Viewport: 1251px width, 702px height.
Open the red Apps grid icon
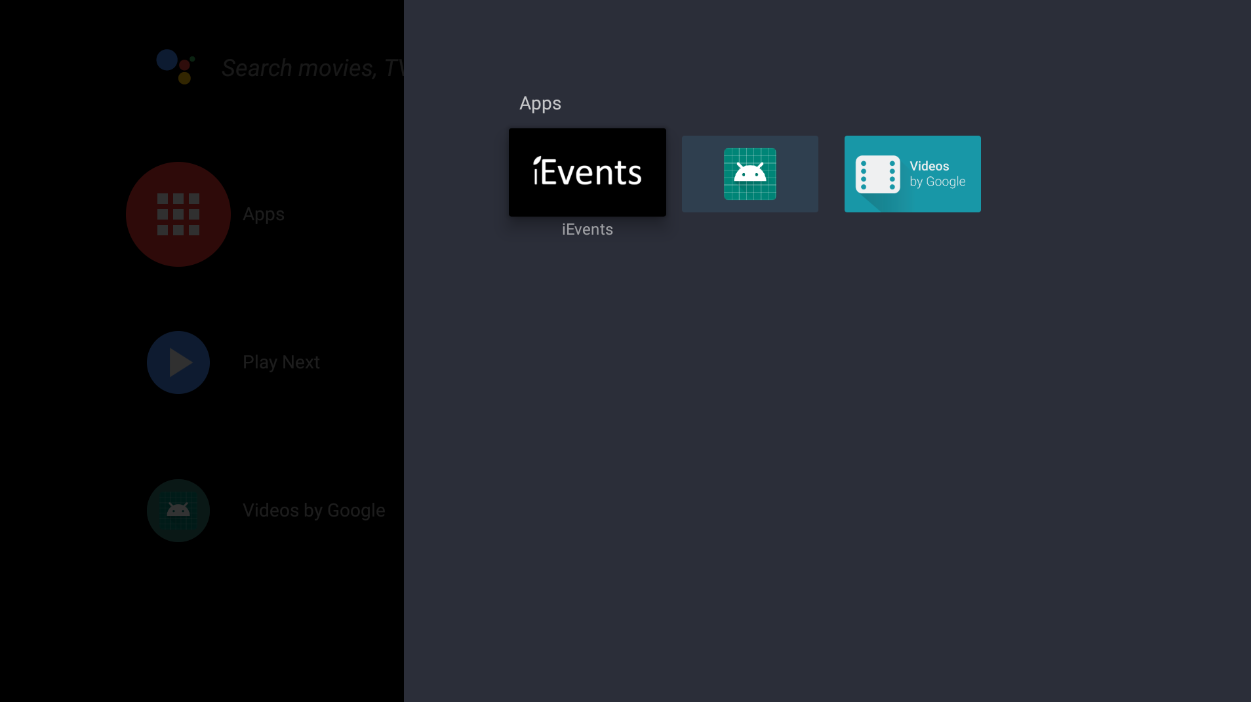point(178,214)
